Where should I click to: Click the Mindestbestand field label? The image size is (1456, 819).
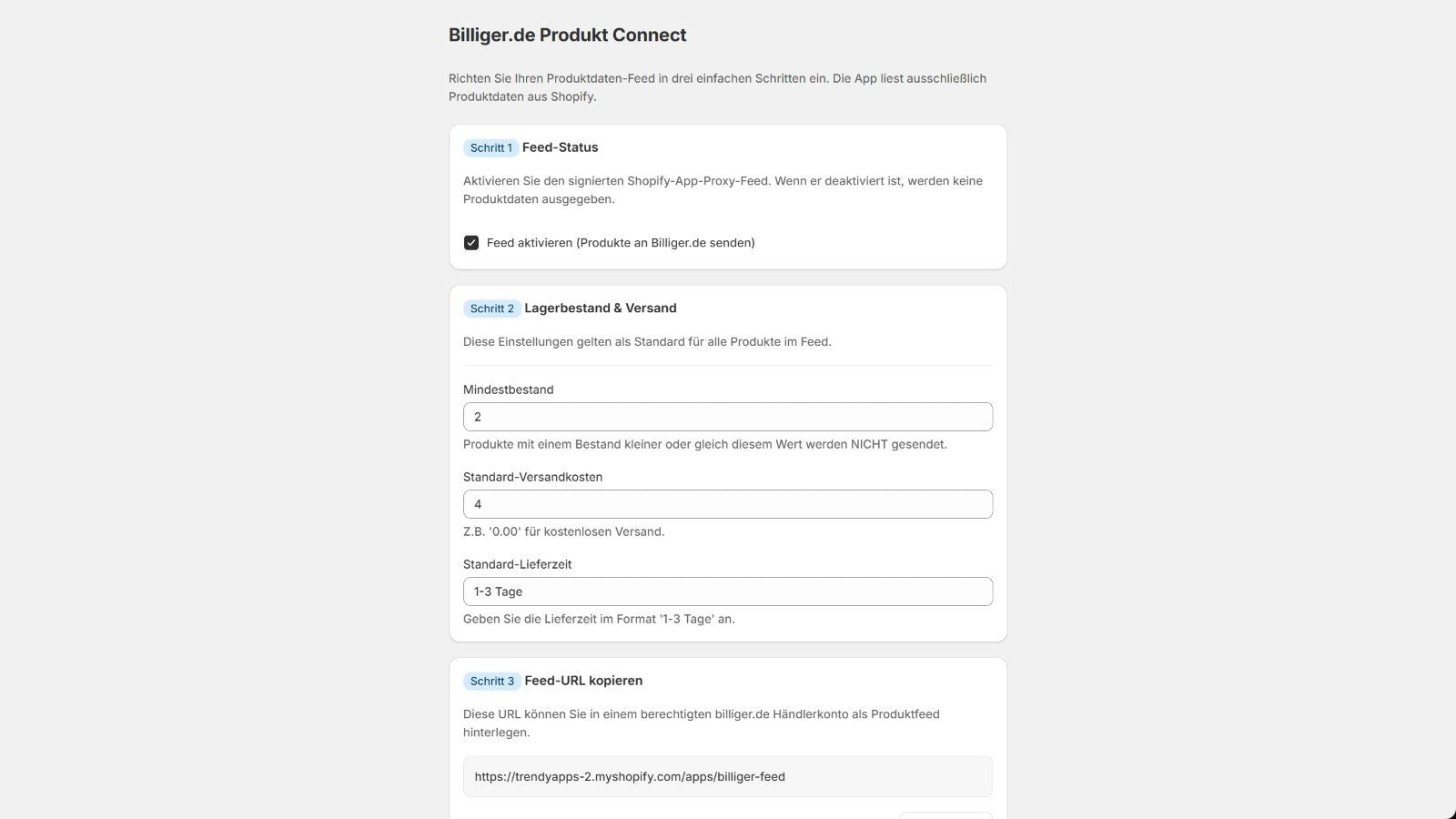508,389
